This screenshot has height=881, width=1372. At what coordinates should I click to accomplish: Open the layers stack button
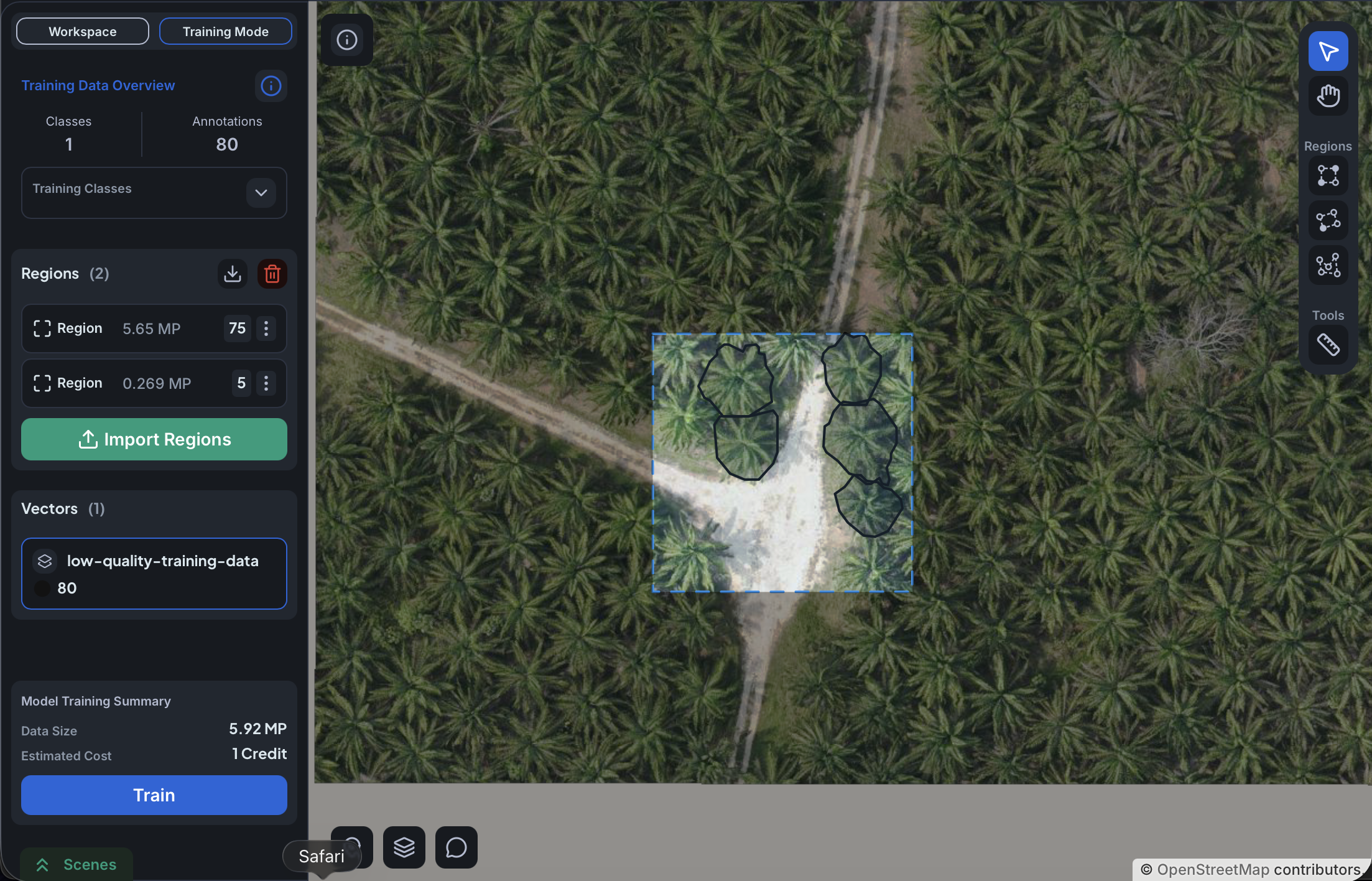click(x=404, y=847)
